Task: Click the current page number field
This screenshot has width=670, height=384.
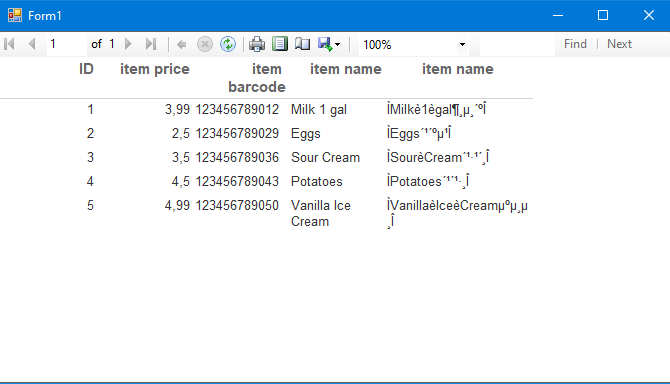Action: click(x=67, y=44)
